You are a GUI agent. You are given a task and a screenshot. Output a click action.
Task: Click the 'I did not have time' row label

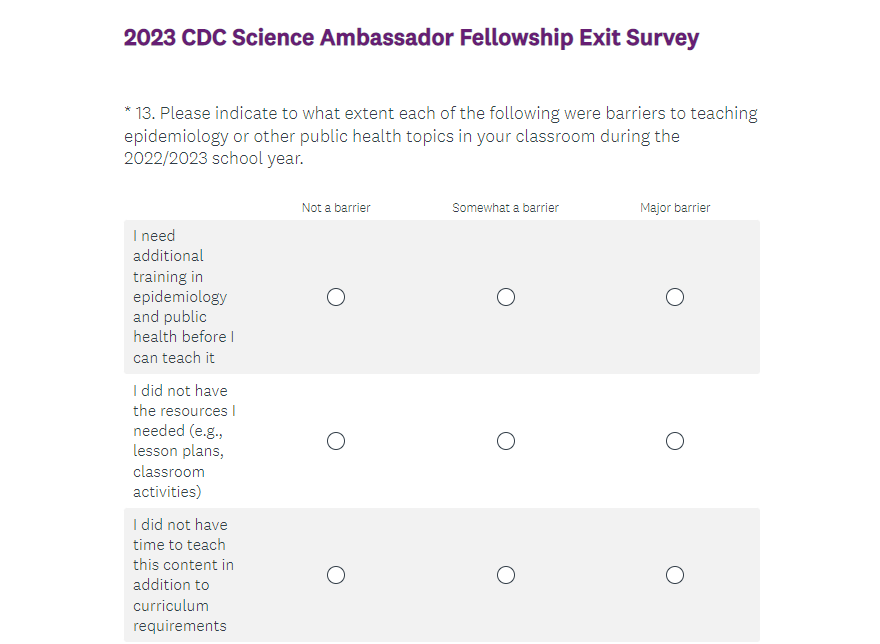[183, 575]
